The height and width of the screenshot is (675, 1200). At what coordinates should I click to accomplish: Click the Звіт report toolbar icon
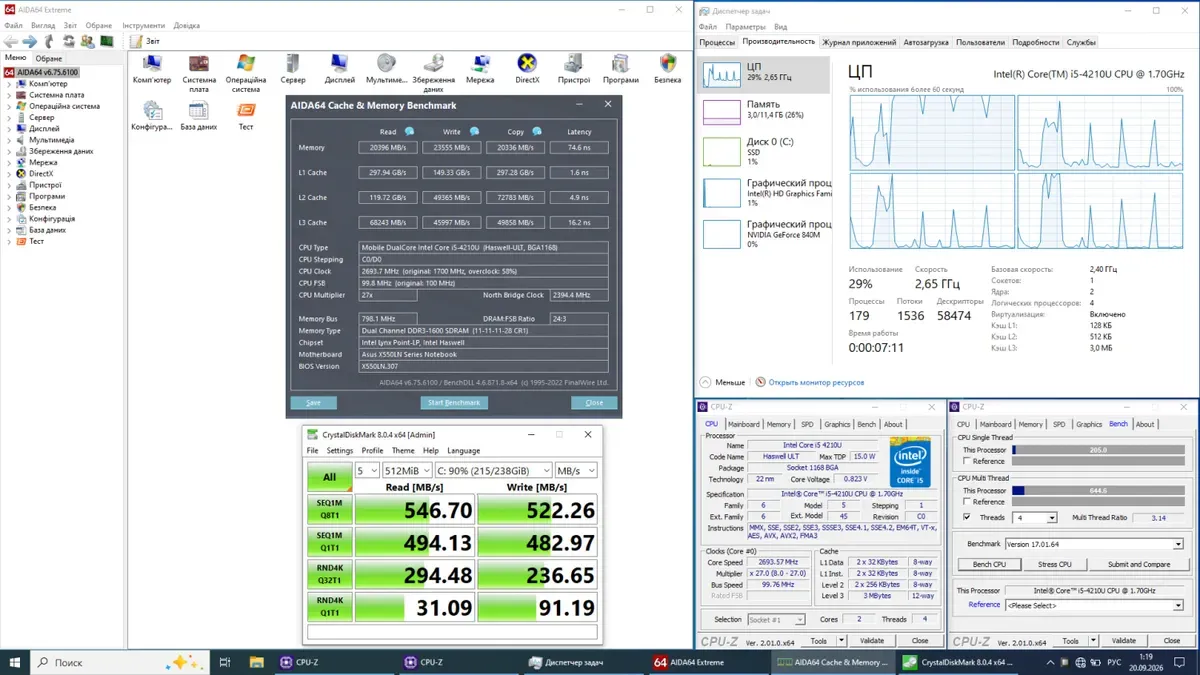pos(137,41)
